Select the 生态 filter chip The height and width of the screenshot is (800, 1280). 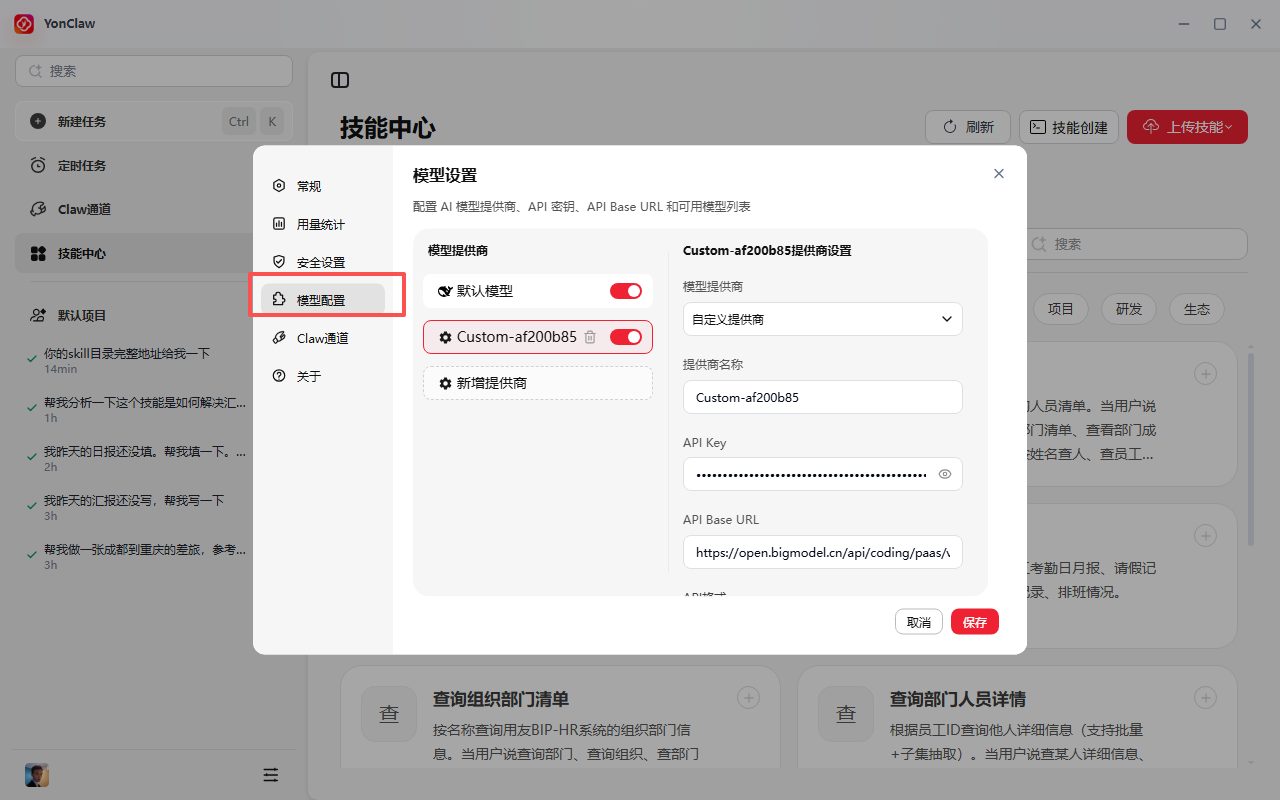tap(1197, 309)
